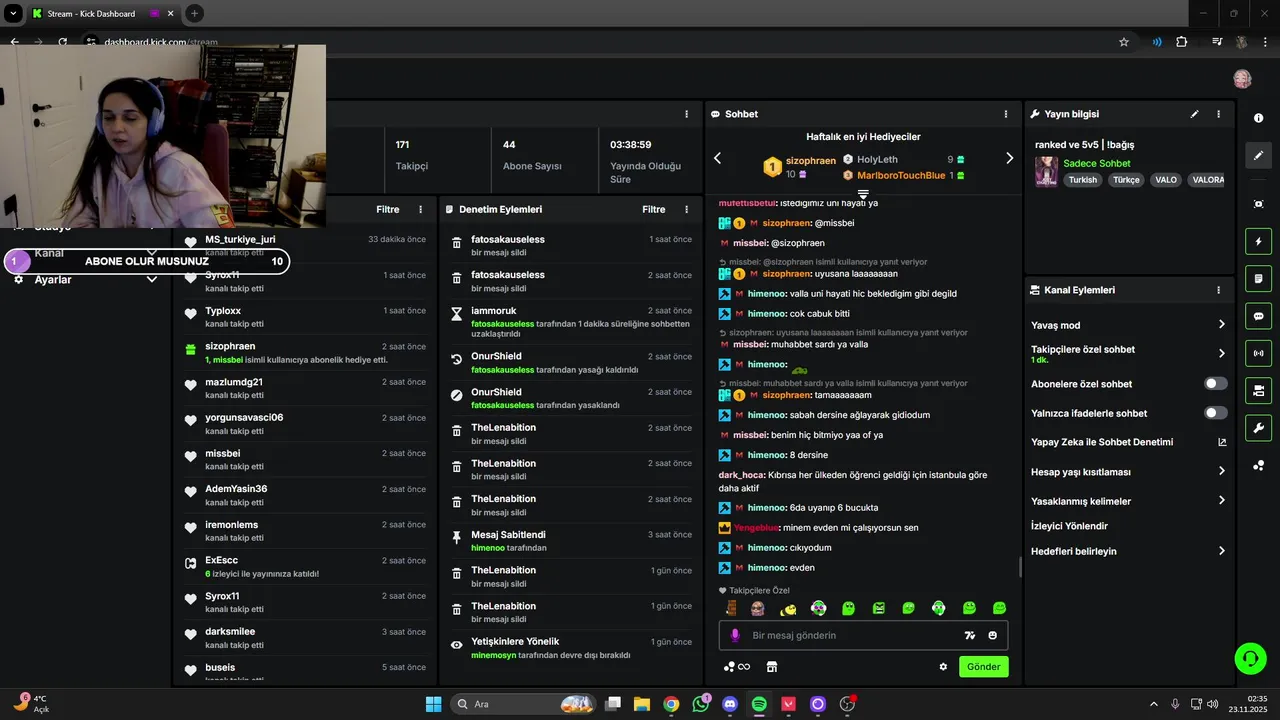Click dark_hoca username in chat
Viewport: 1280px width, 720px height.
pyautogui.click(x=741, y=475)
